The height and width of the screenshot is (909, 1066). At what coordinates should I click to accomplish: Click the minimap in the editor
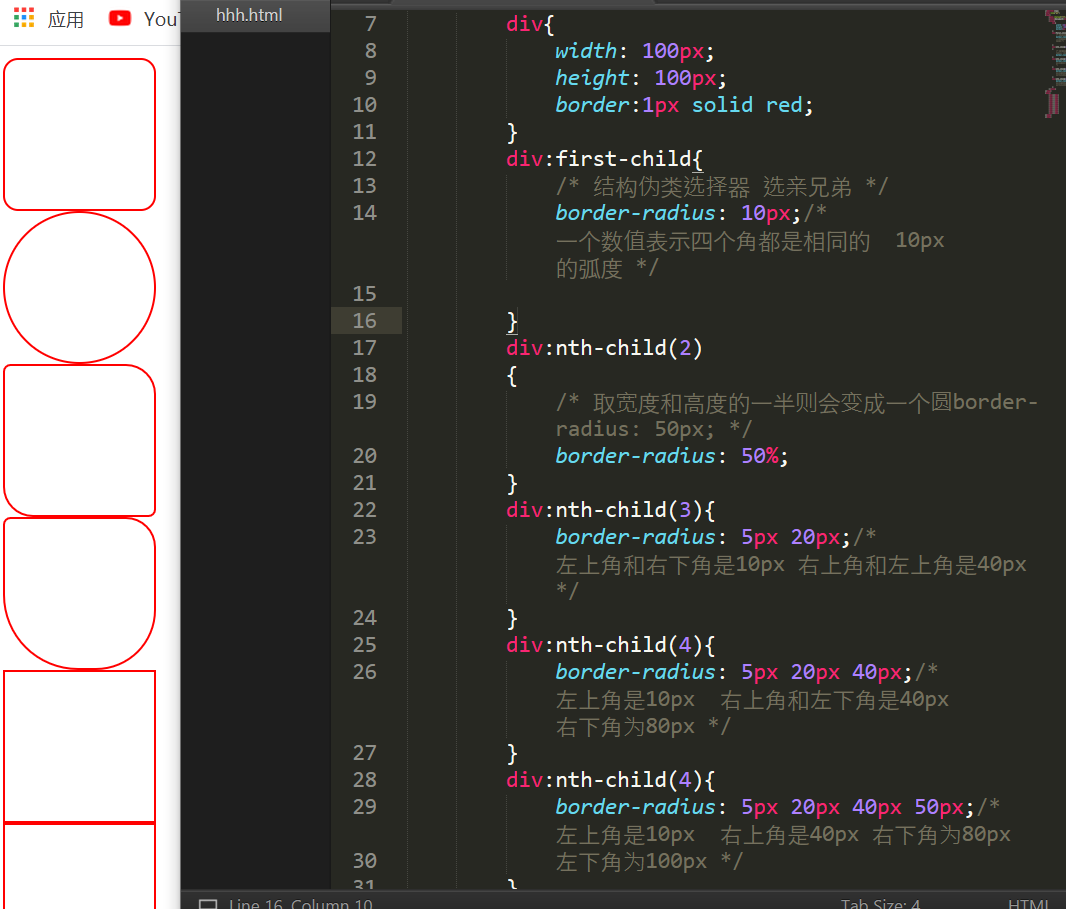click(1054, 65)
